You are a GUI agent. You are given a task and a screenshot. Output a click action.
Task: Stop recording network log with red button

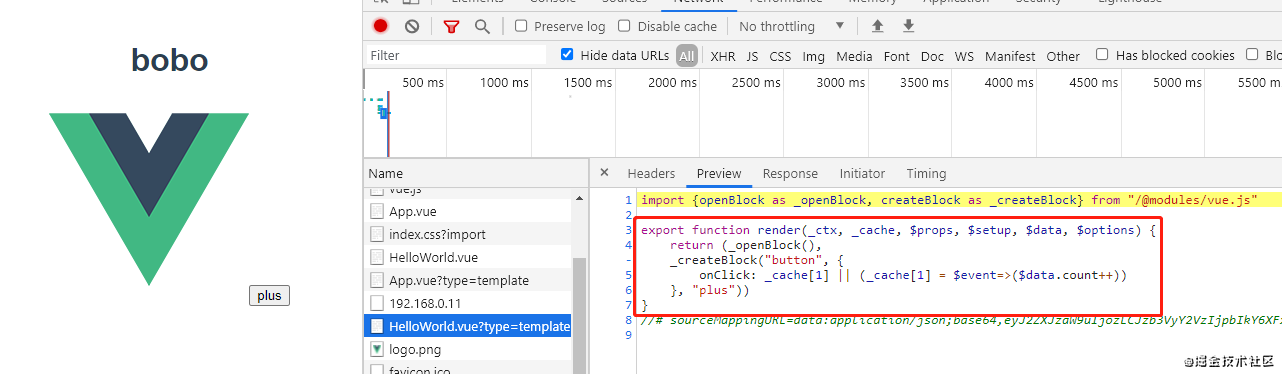pyautogui.click(x=381, y=26)
